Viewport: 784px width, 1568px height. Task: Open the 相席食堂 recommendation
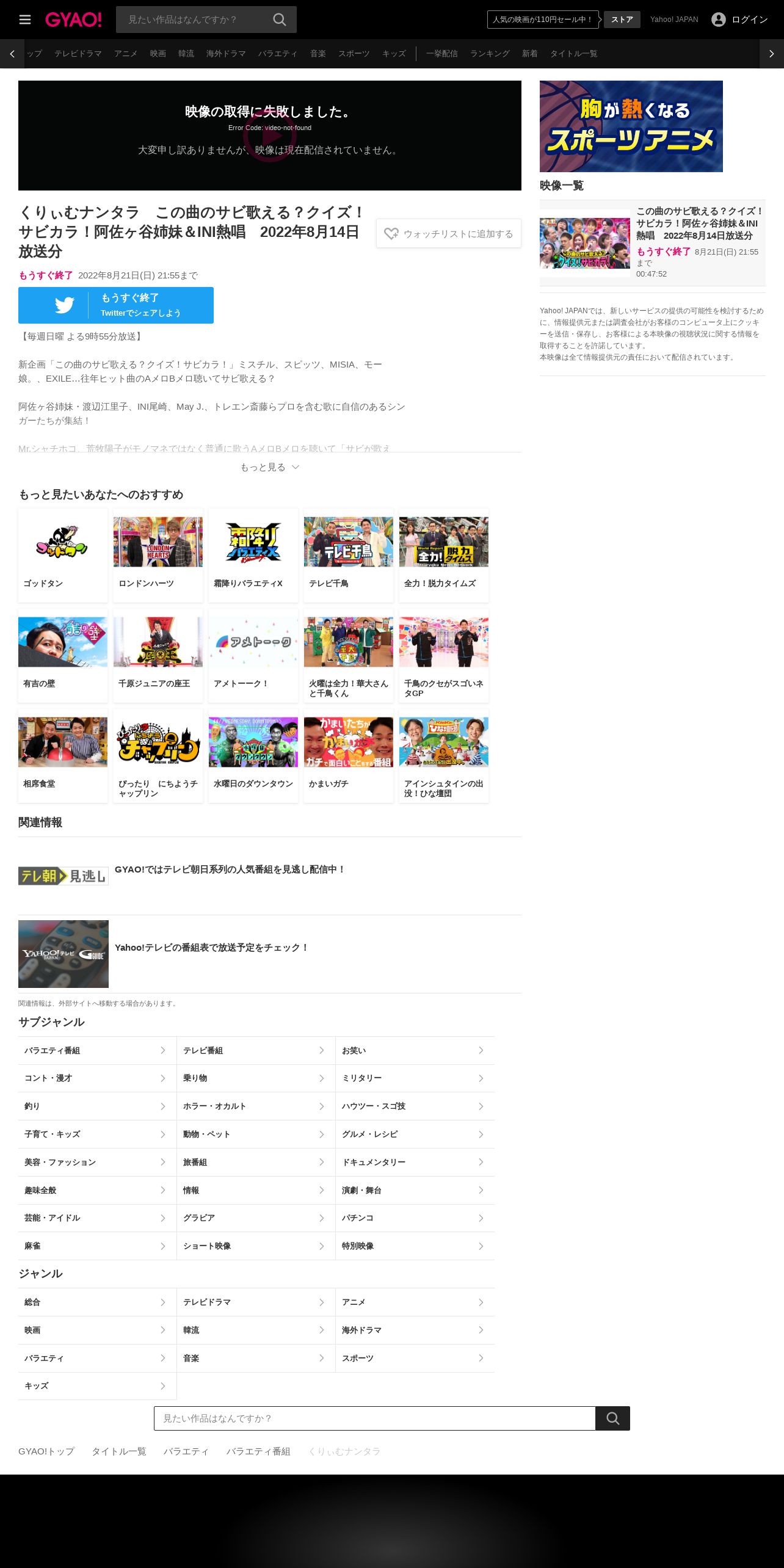click(63, 756)
